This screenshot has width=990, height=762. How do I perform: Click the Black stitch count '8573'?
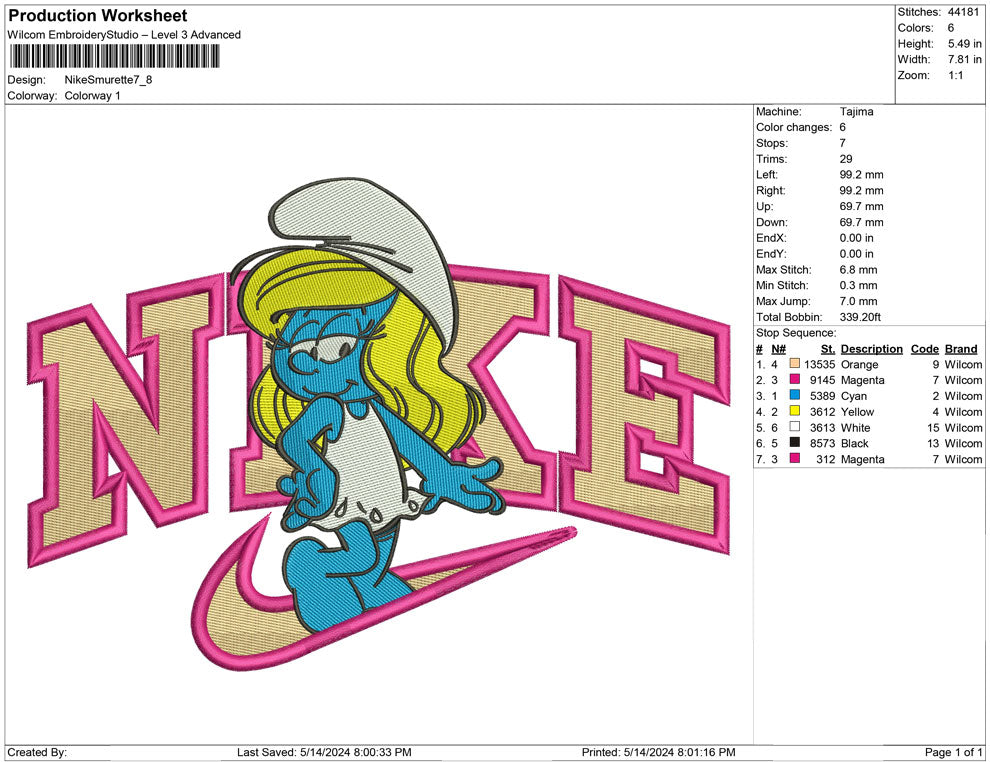point(823,443)
